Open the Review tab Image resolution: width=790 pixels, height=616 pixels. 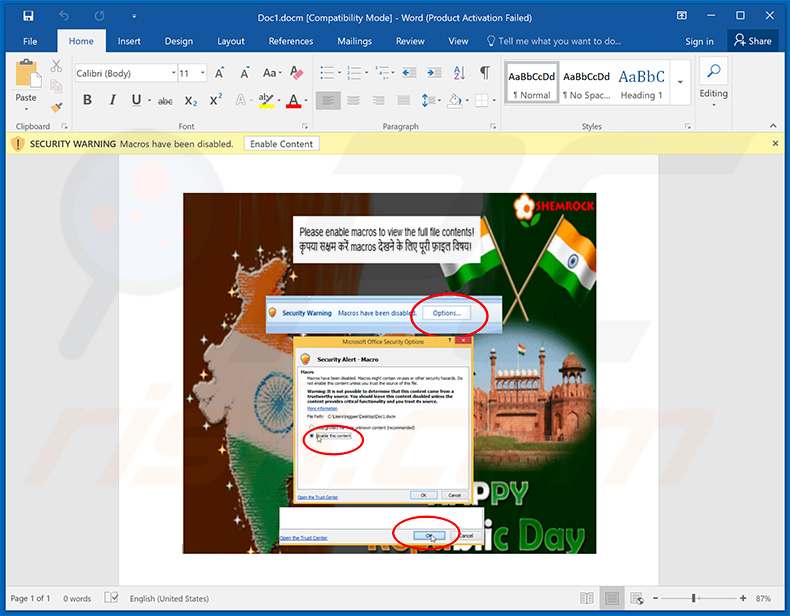[x=410, y=41]
